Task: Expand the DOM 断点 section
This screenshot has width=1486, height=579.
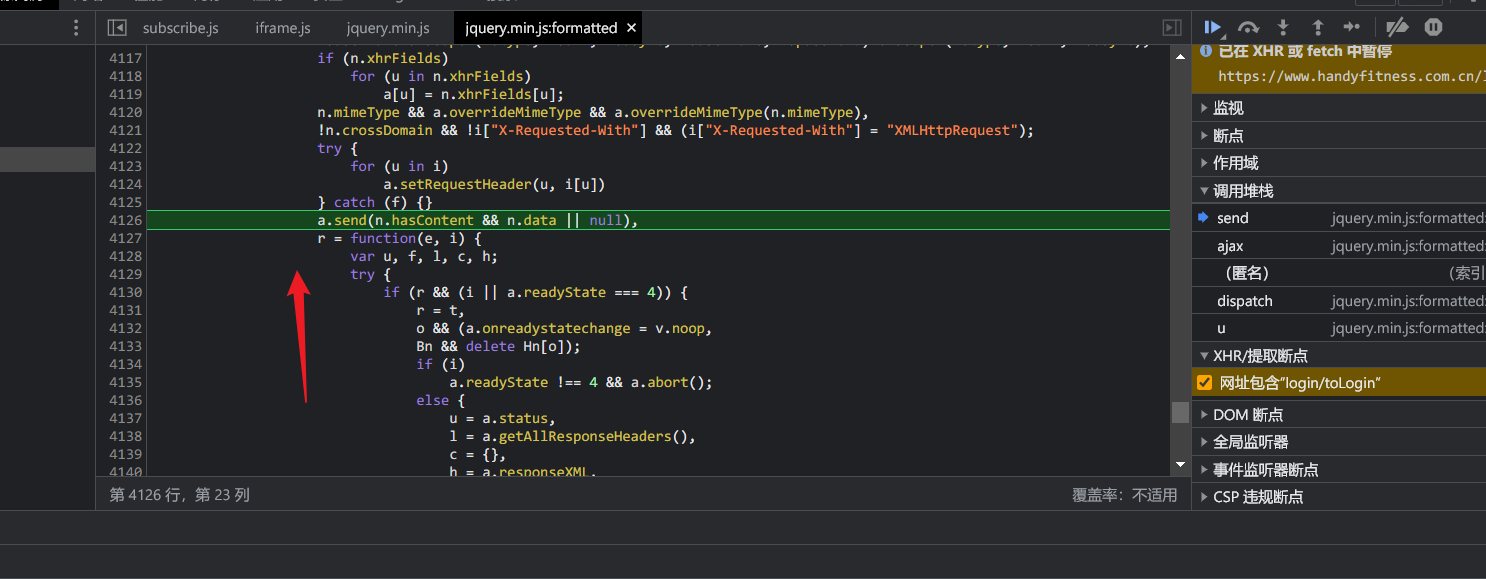Action: pos(1339,414)
